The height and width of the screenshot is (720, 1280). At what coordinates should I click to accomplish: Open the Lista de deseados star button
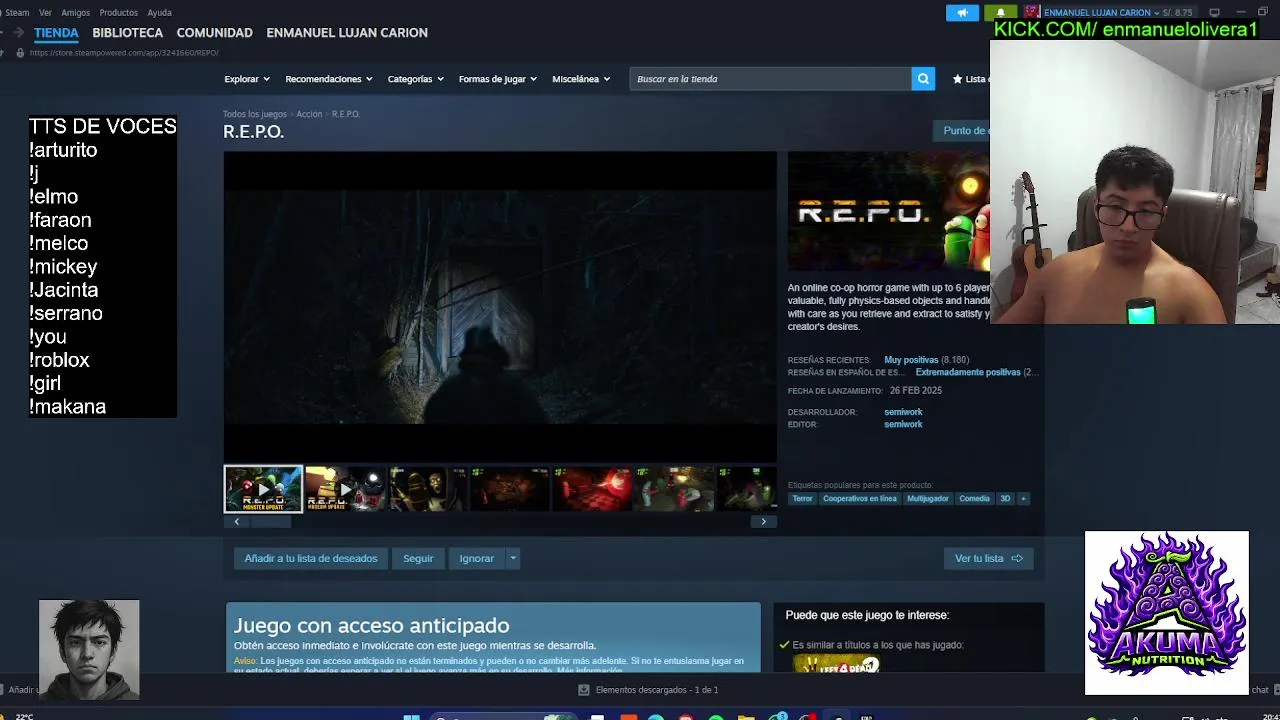point(971,79)
